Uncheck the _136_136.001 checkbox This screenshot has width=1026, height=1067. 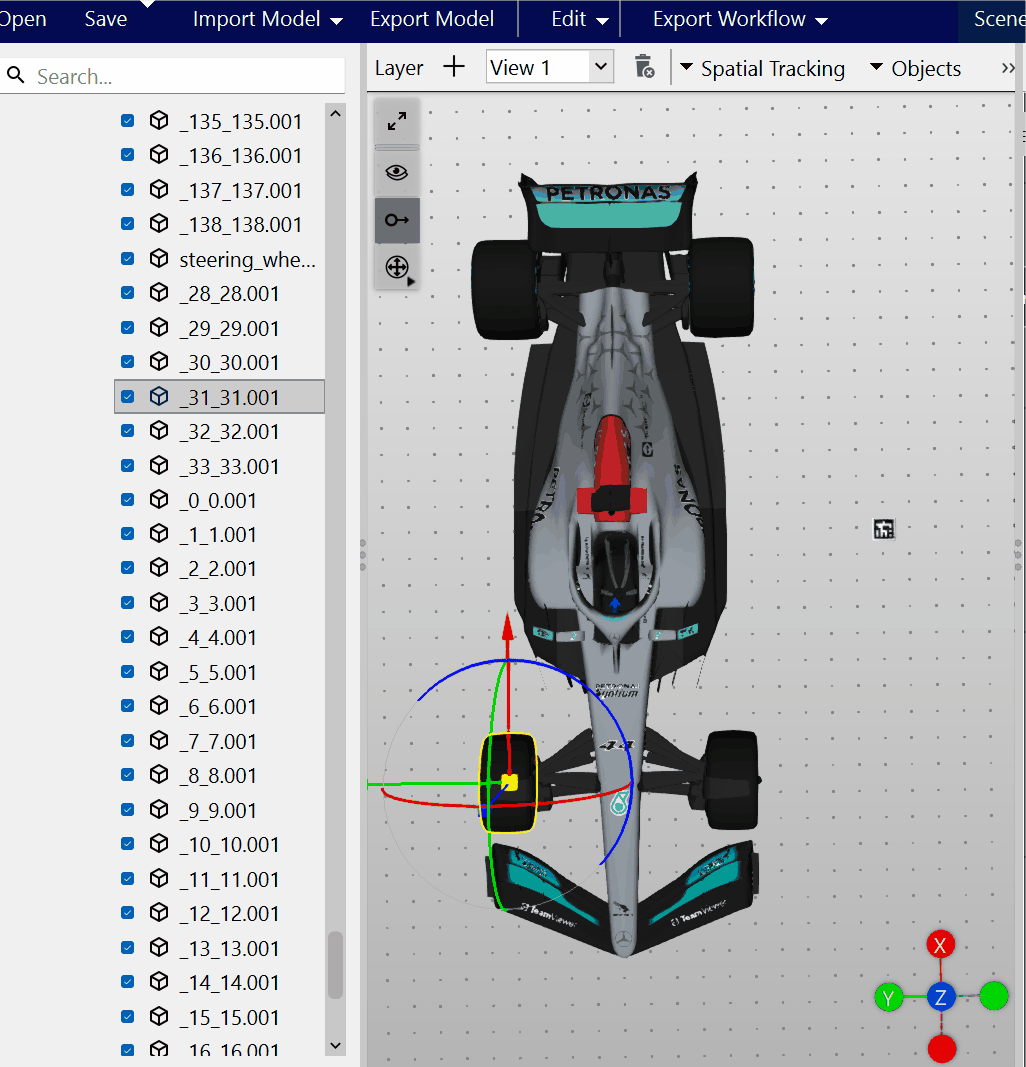[127, 154]
